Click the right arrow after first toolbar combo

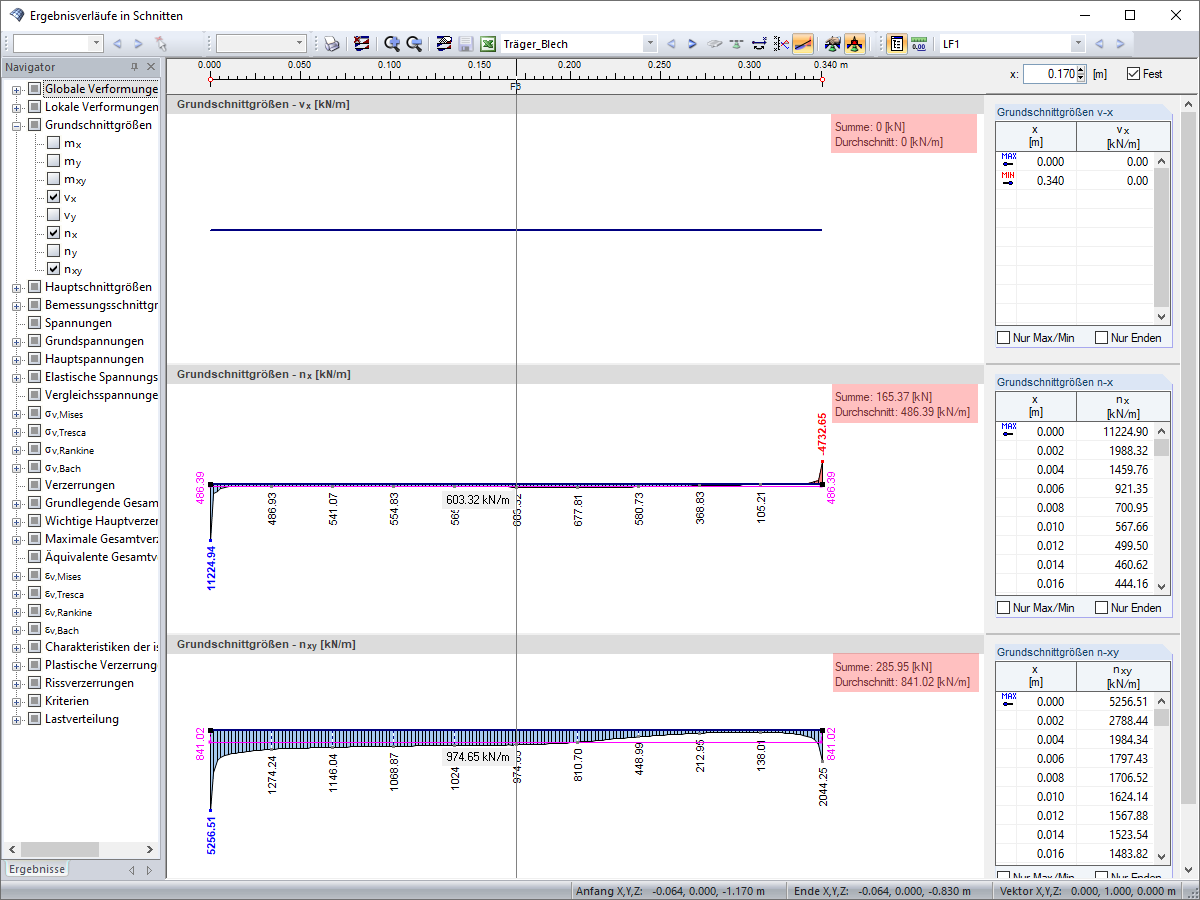coord(138,44)
